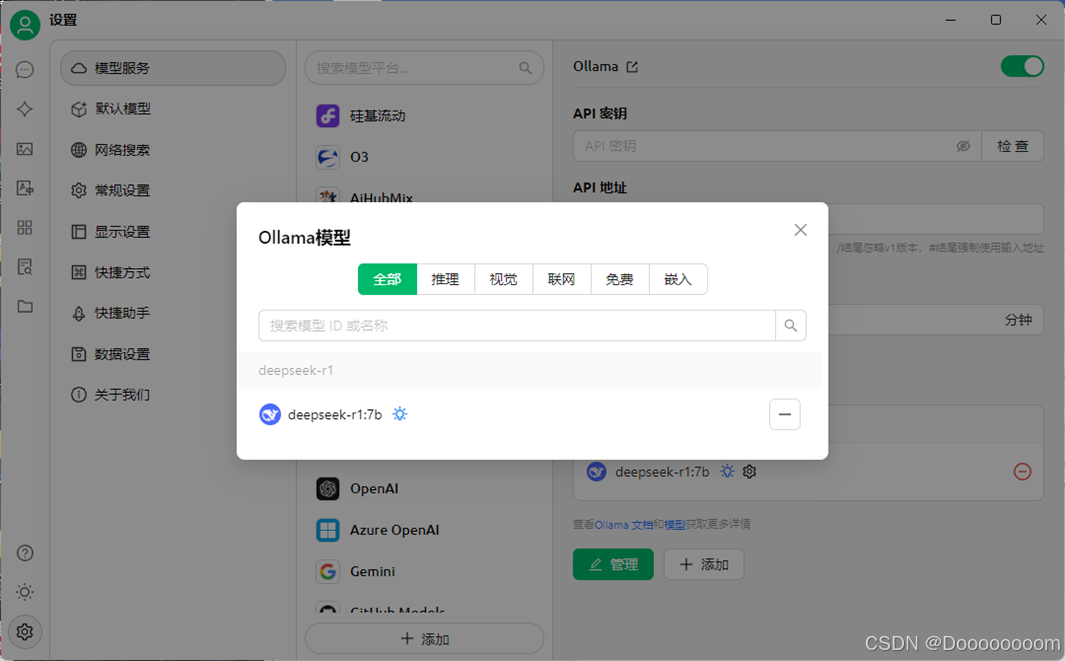The image size is (1065, 661).
Task: Open 快捷方式 settings section
Action: (173, 272)
